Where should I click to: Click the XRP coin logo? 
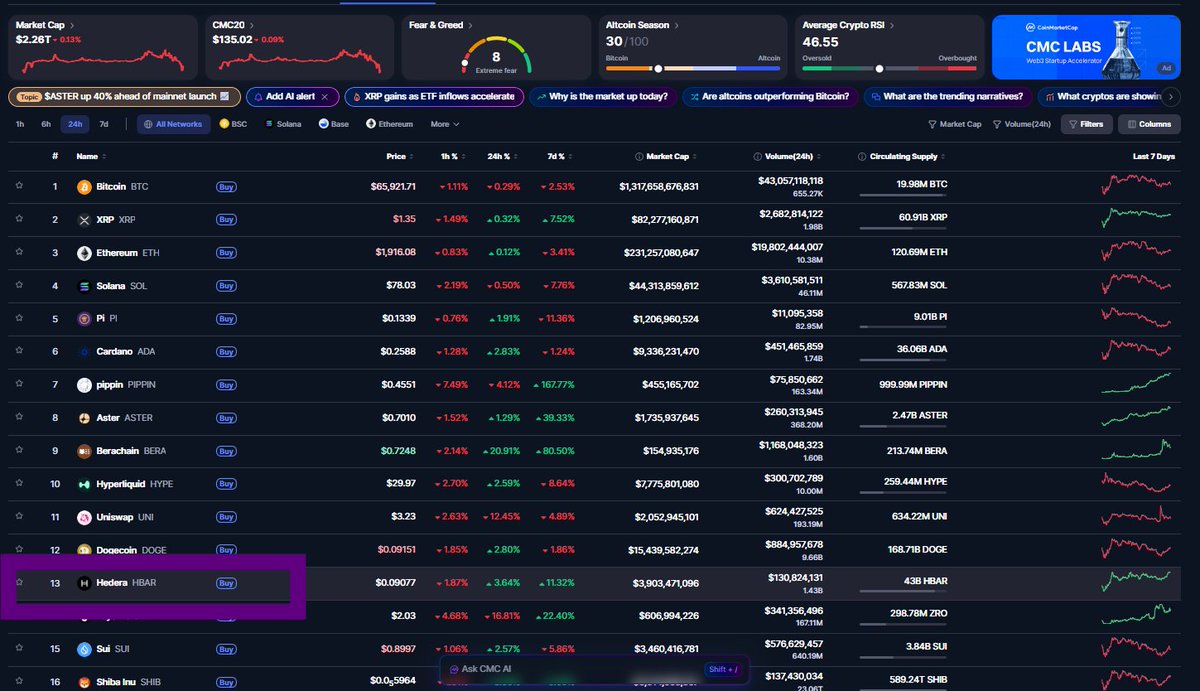pyautogui.click(x=84, y=220)
